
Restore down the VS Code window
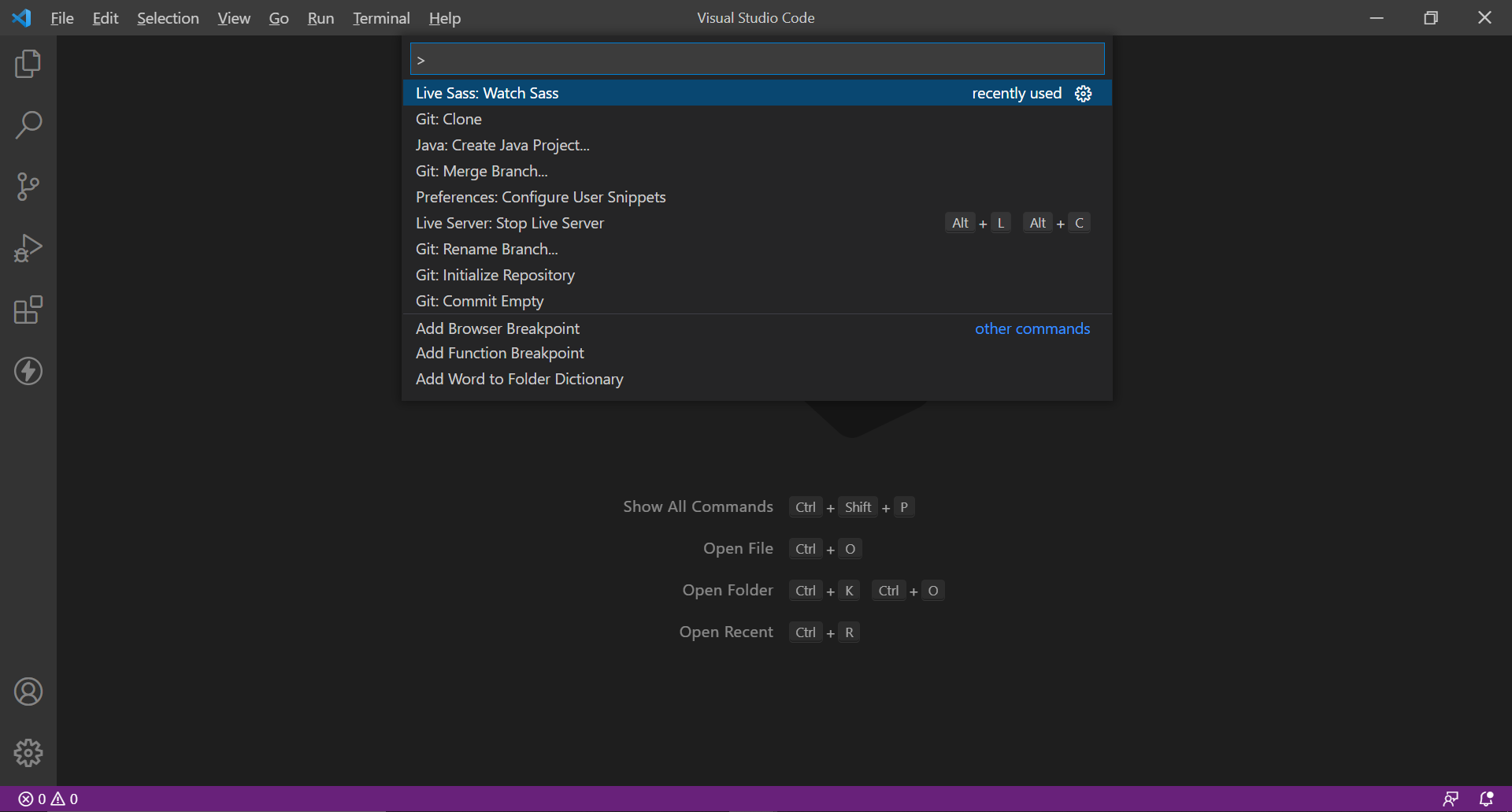pyautogui.click(x=1431, y=17)
